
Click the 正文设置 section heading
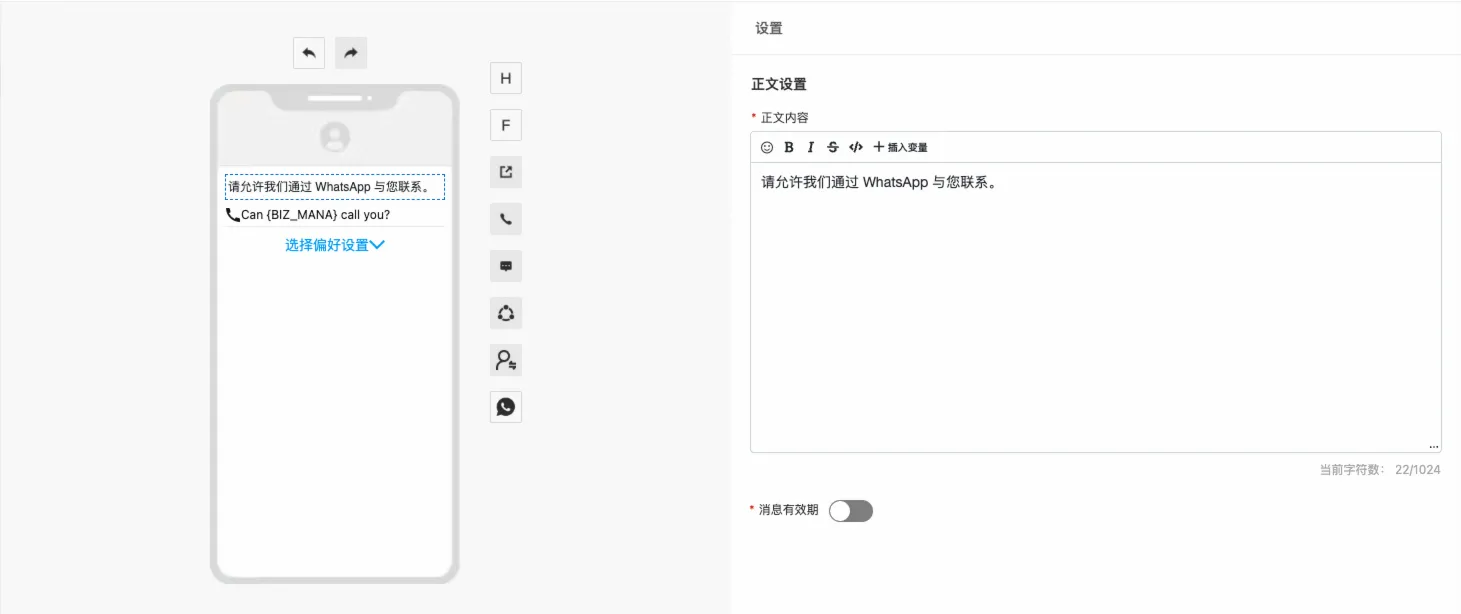click(x=779, y=85)
